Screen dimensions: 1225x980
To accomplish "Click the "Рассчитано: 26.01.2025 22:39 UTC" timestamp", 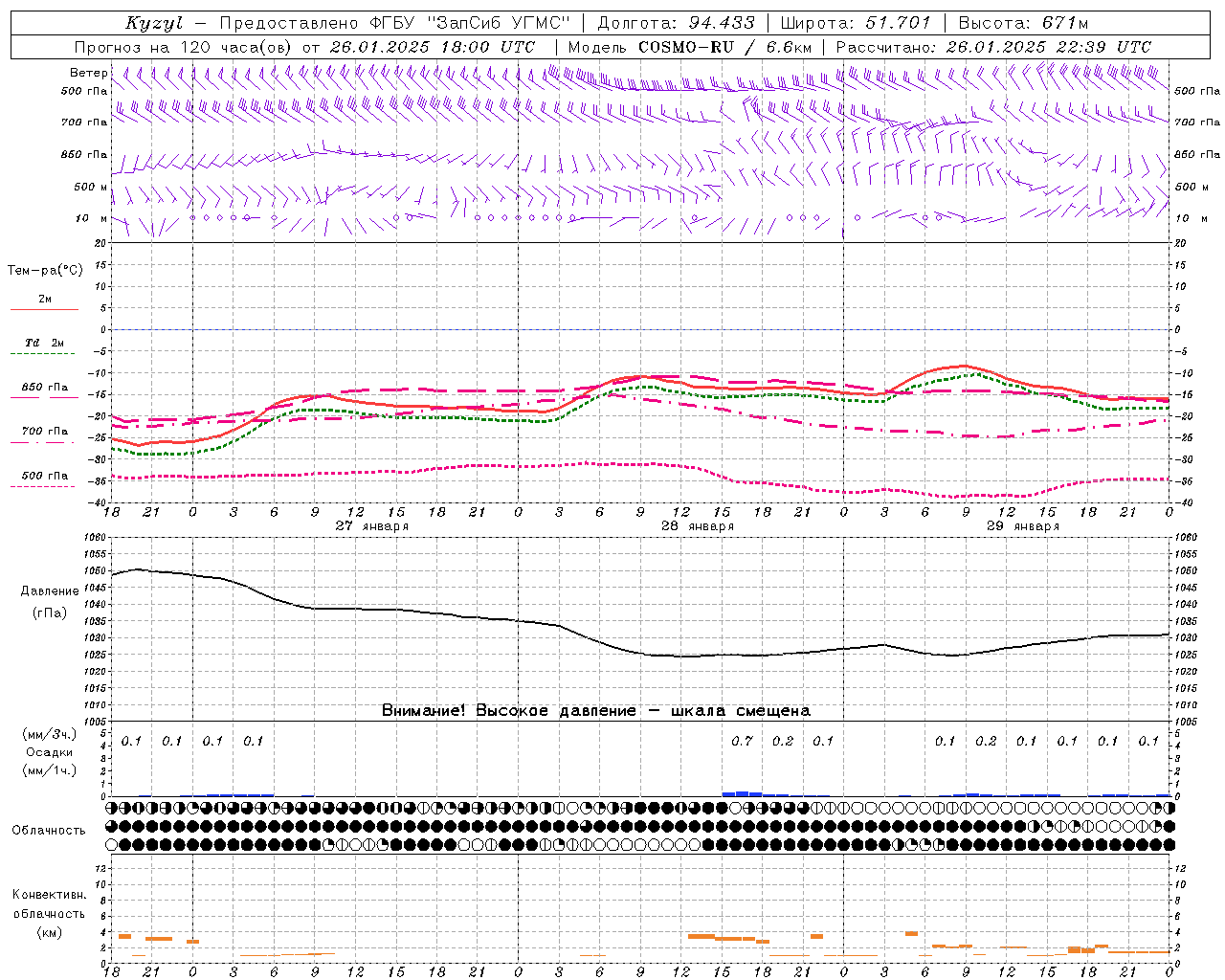I will [x=993, y=47].
